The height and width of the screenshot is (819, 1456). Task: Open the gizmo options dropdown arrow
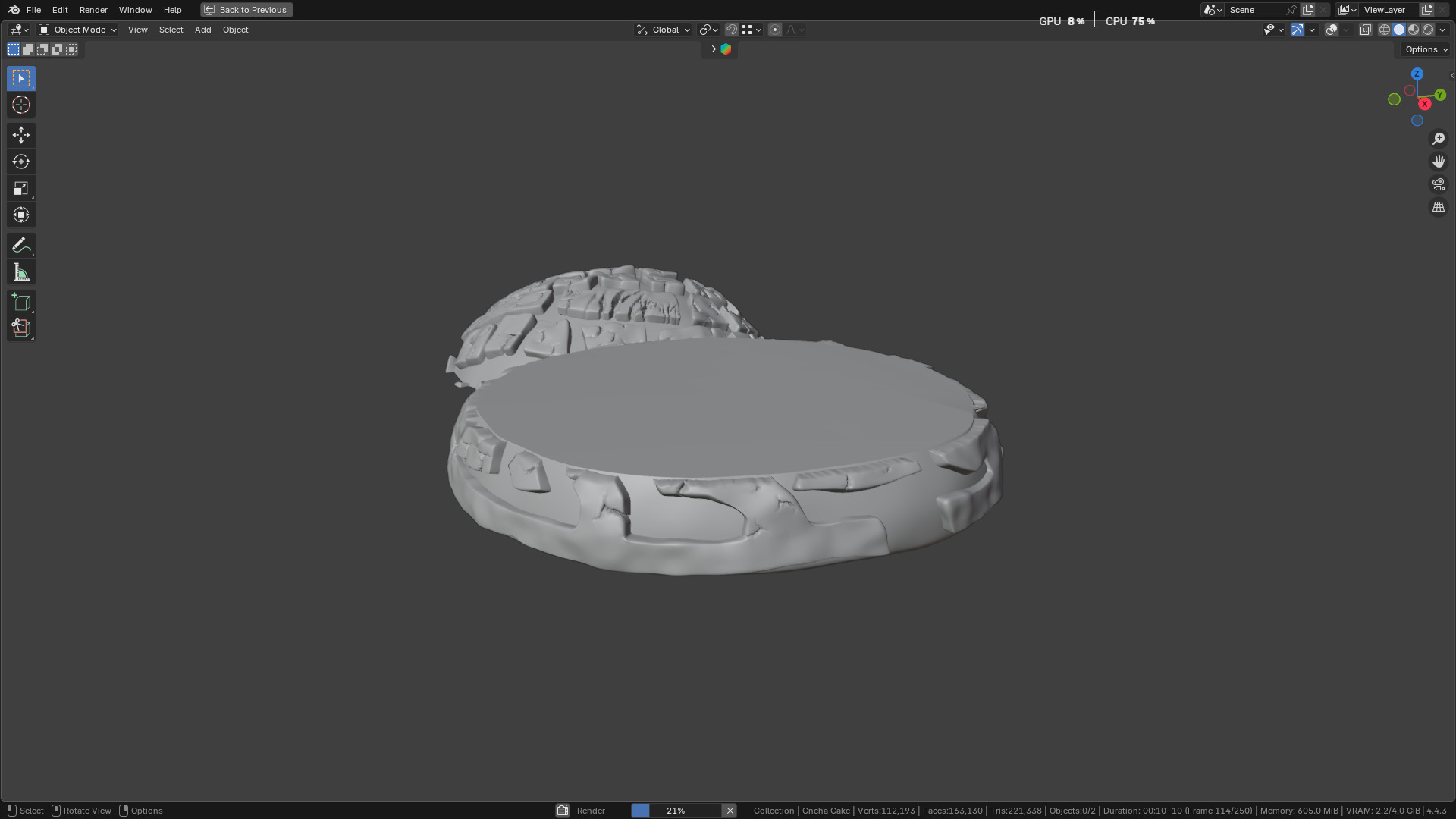click(x=1312, y=30)
